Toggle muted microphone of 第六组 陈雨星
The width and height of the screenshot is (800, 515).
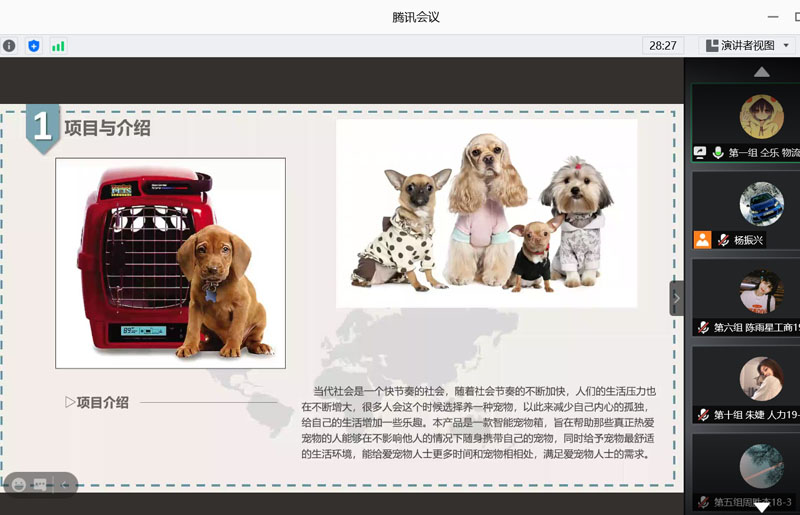703,327
